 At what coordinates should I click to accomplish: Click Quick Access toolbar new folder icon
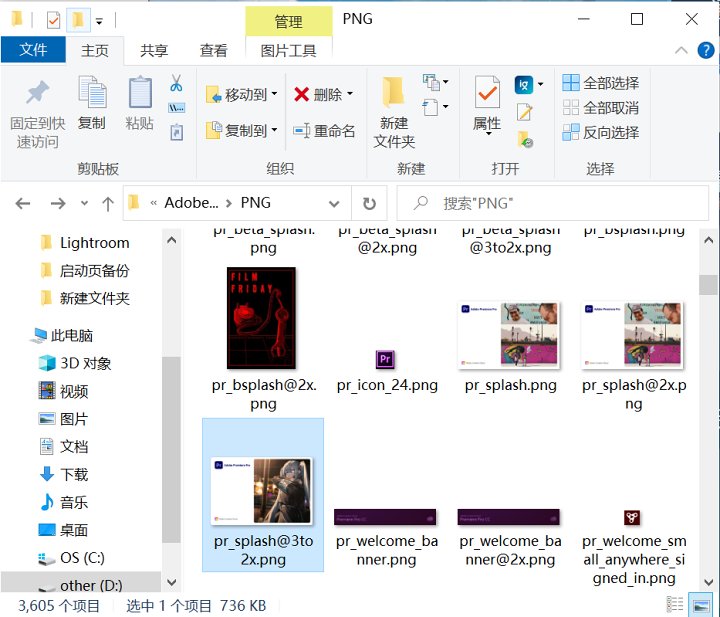[x=78, y=20]
